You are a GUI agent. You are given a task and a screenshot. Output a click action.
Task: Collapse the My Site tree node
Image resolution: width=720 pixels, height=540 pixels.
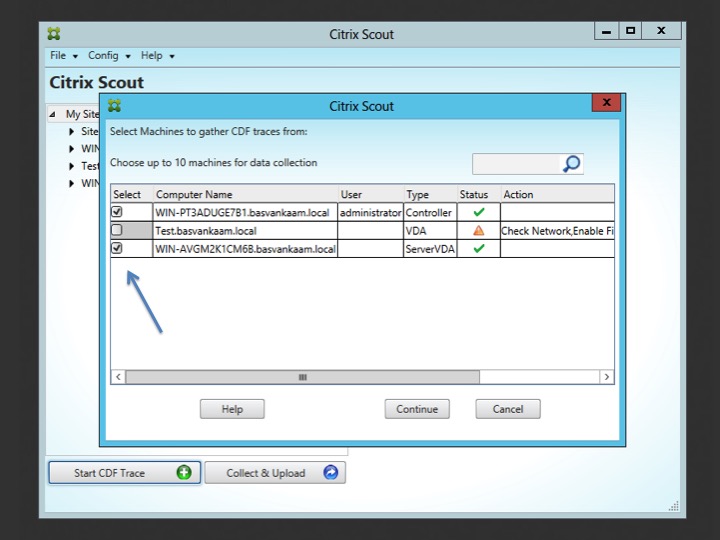[x=52, y=114]
